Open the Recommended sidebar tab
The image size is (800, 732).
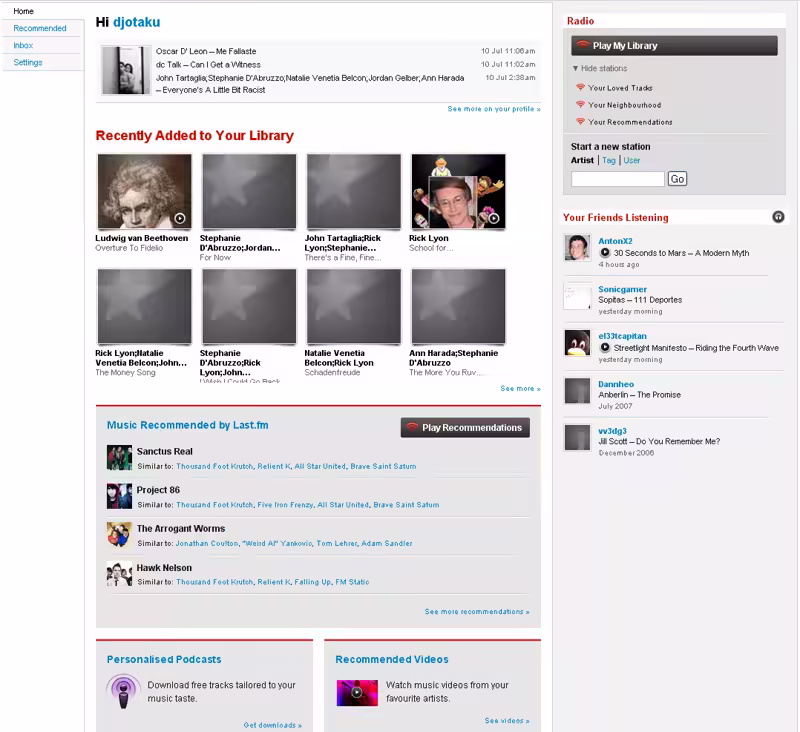40,28
